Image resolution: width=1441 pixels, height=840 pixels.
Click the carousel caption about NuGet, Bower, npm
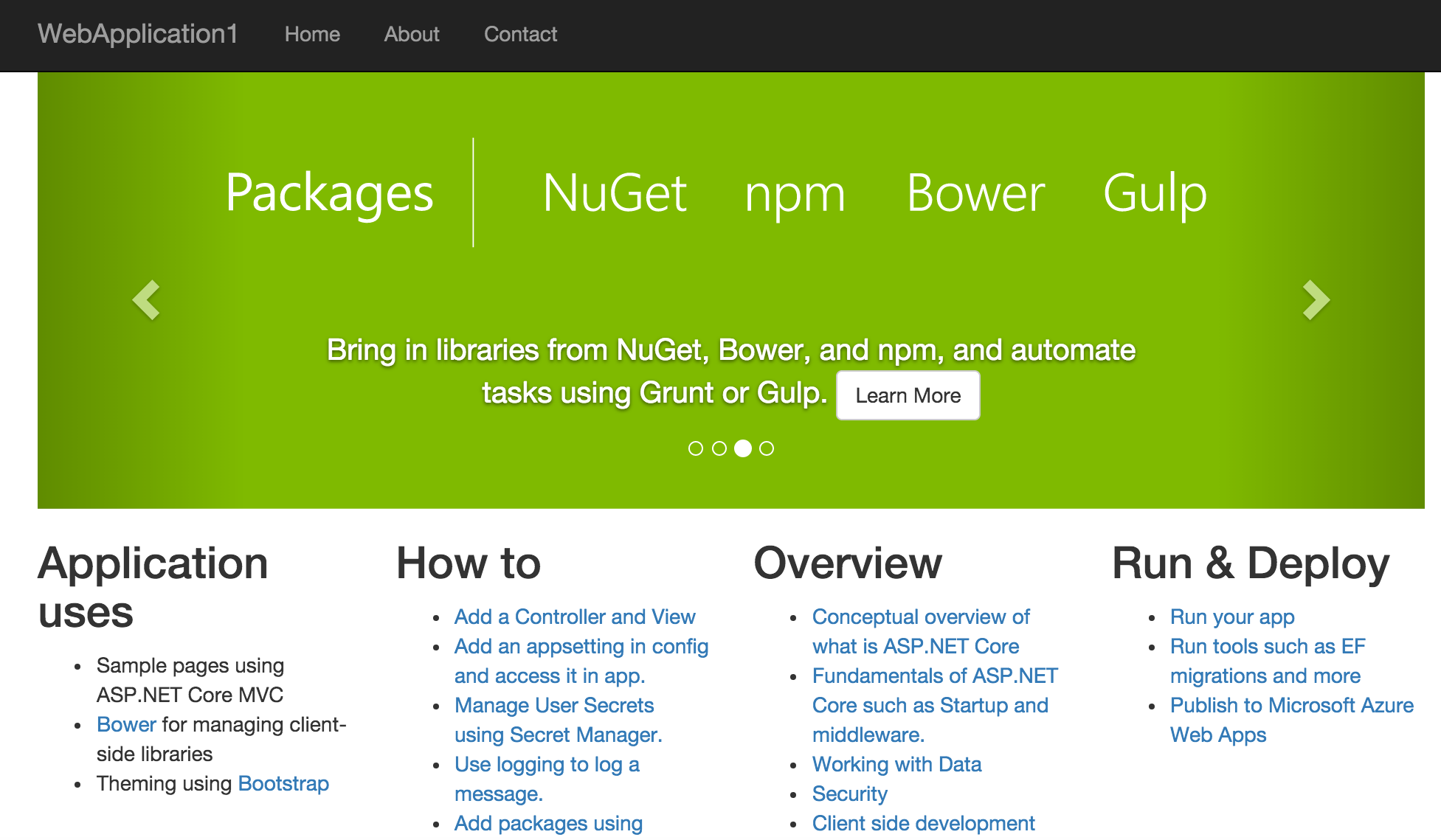pos(730,371)
